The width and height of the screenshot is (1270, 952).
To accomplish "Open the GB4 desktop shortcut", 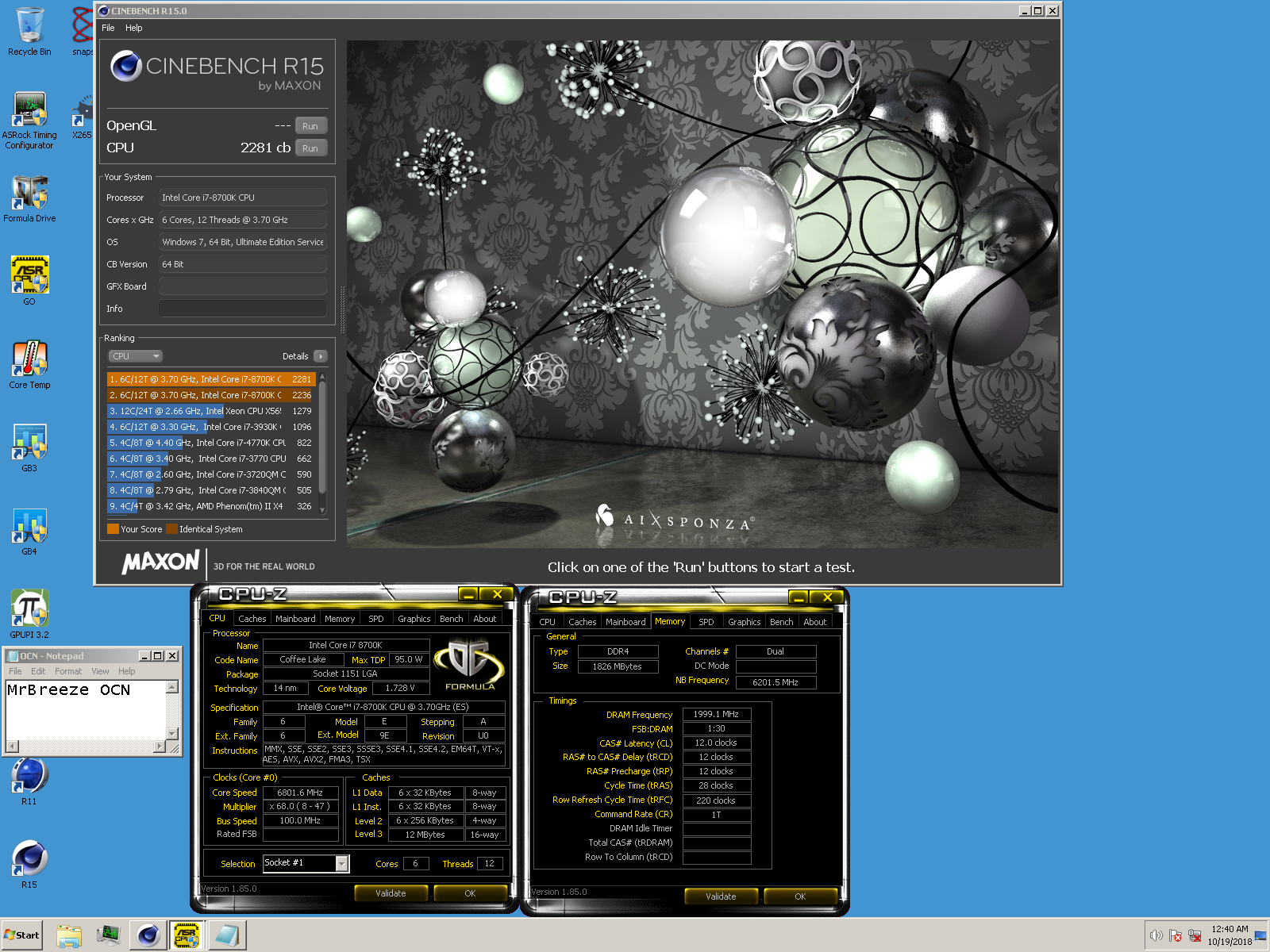I will pyautogui.click(x=29, y=532).
